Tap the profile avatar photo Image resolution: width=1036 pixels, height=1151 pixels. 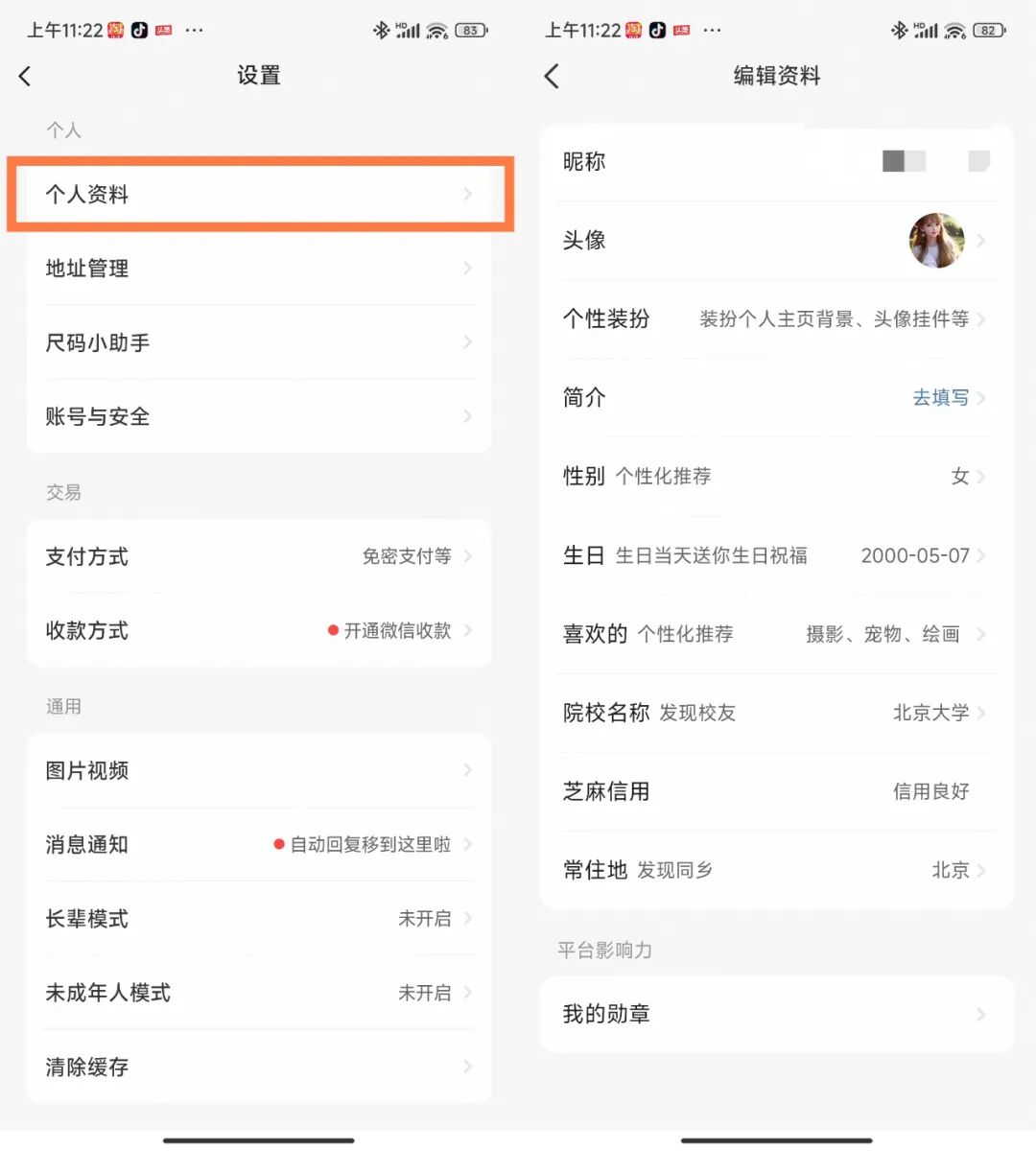(936, 241)
